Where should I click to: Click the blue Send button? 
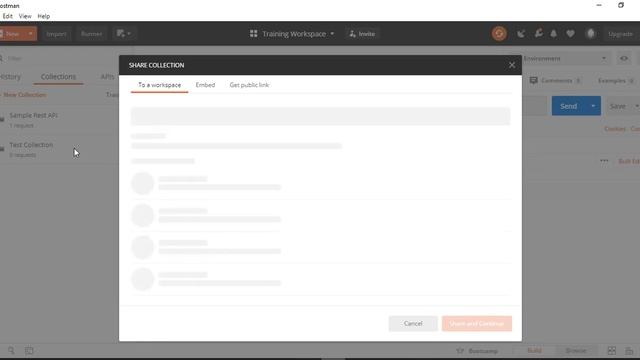pyautogui.click(x=569, y=106)
